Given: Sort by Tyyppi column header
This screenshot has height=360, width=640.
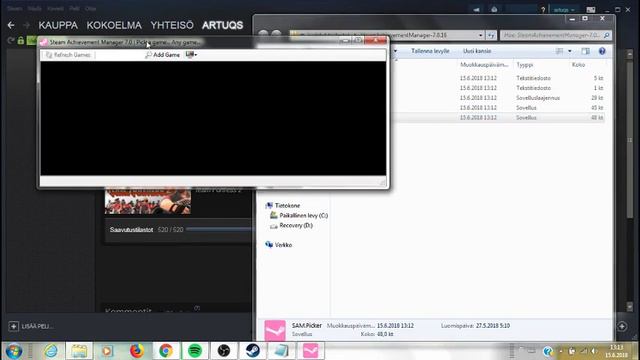Looking at the screenshot, I should (x=524, y=64).
